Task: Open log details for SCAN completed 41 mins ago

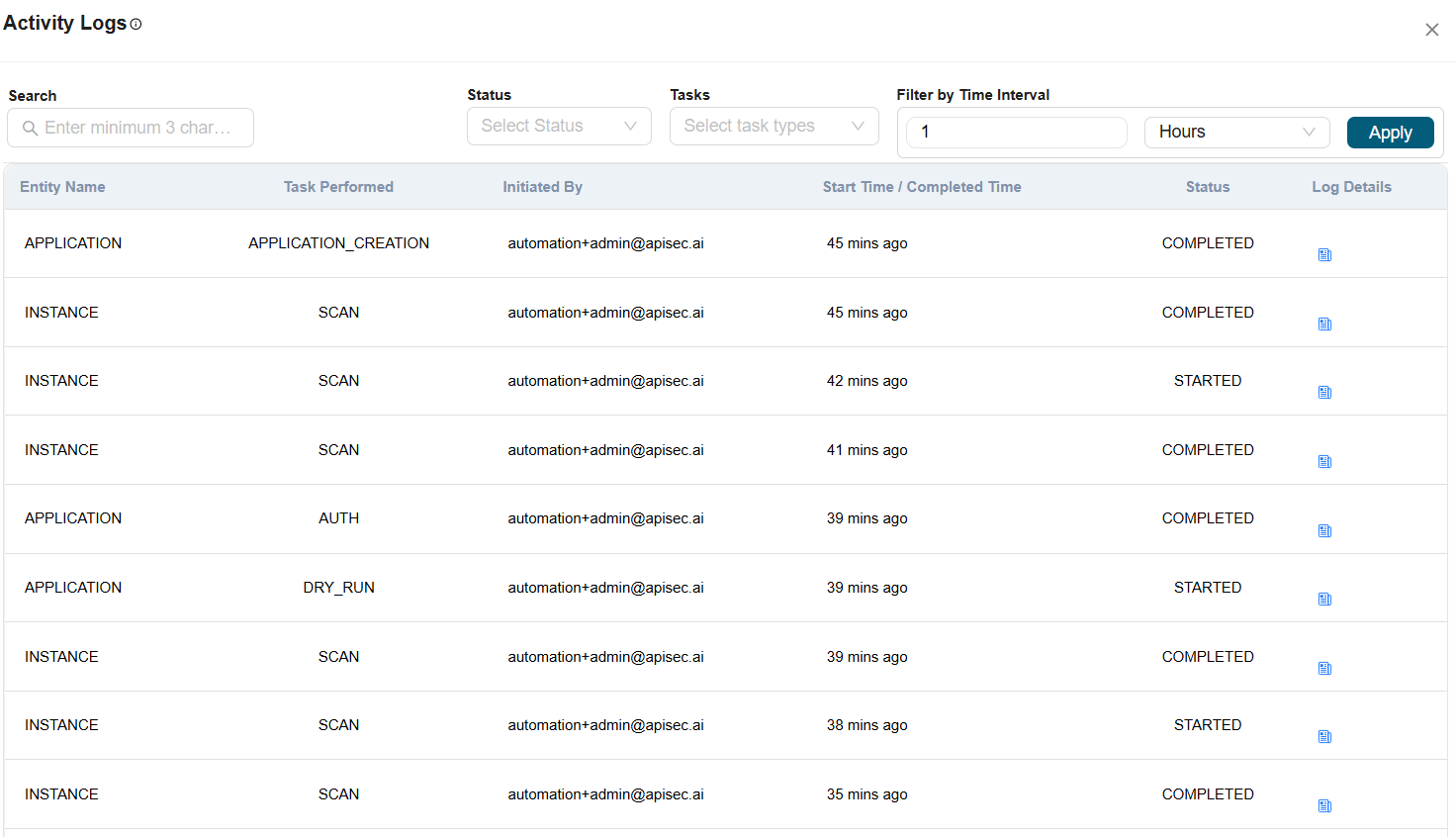Action: click(x=1324, y=461)
